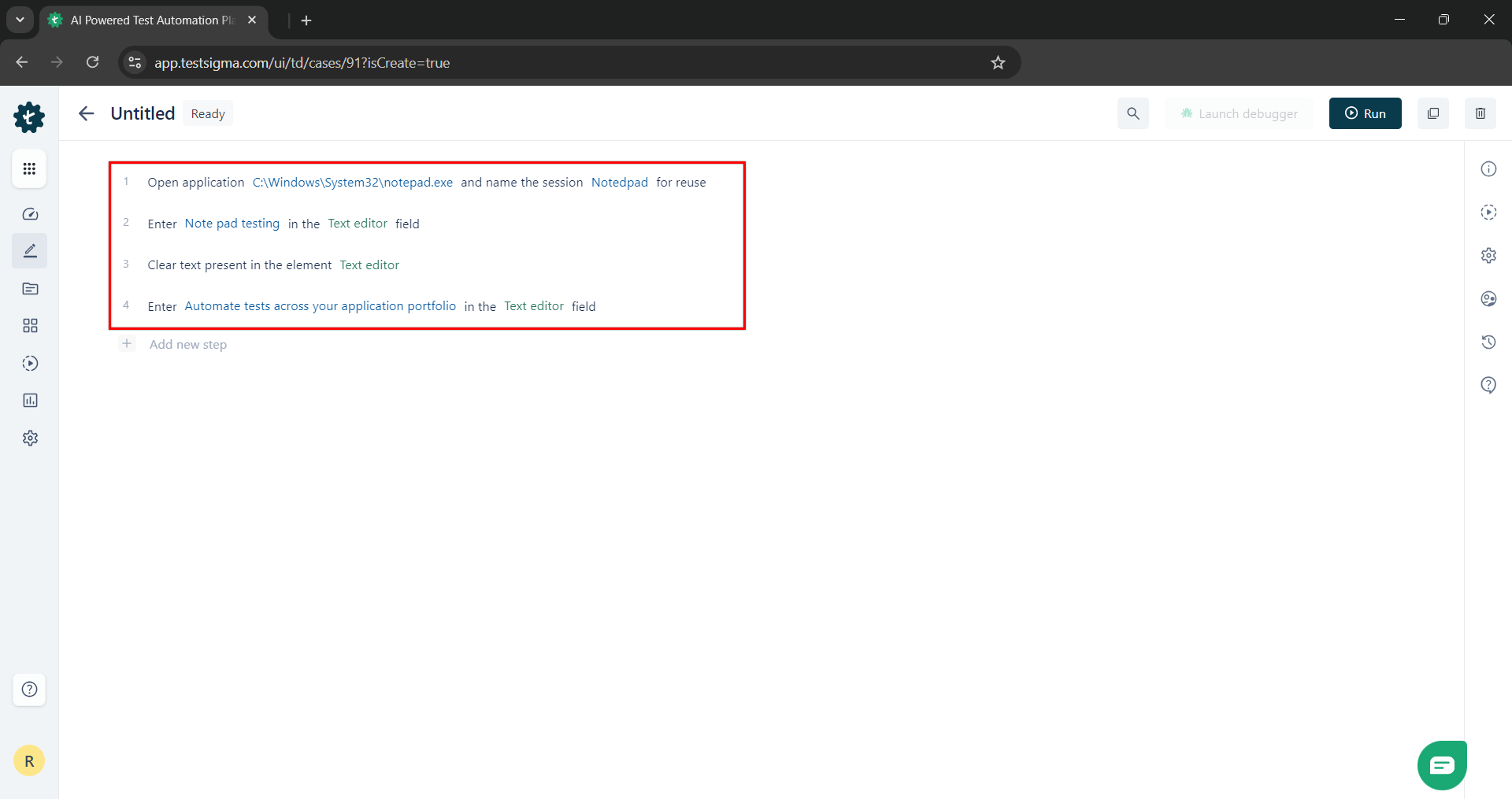Delete the test case with trash icon
The image size is (1512, 799).
(x=1480, y=113)
